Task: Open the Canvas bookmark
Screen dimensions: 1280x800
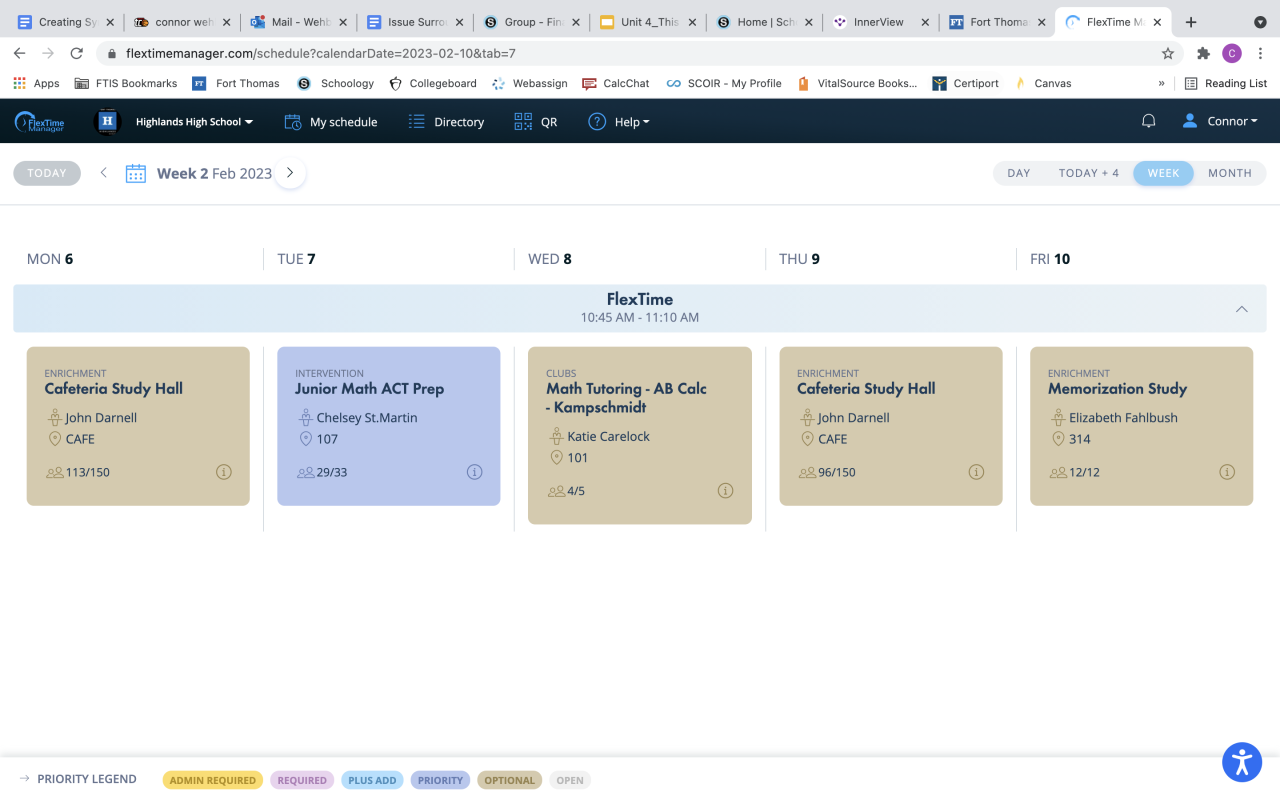Action: (1042, 83)
